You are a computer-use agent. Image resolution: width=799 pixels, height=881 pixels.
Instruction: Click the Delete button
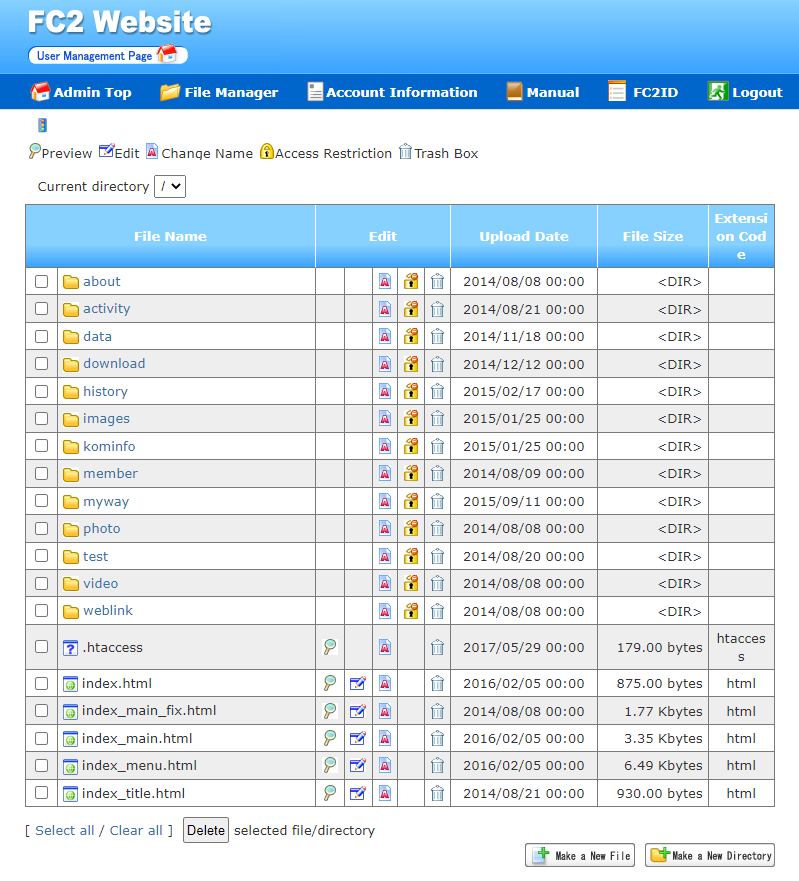[x=206, y=830]
